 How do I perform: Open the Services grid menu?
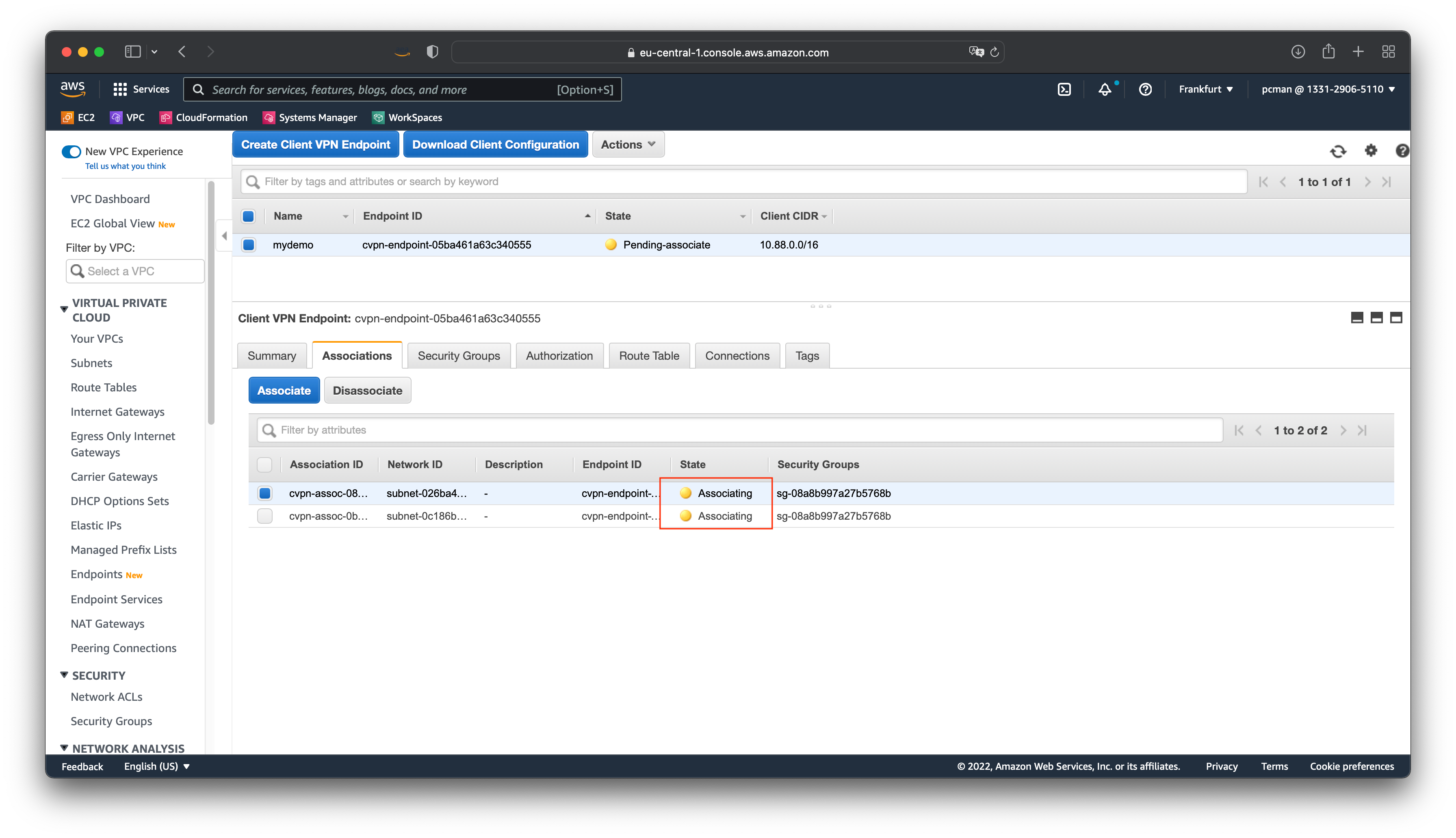coord(141,89)
